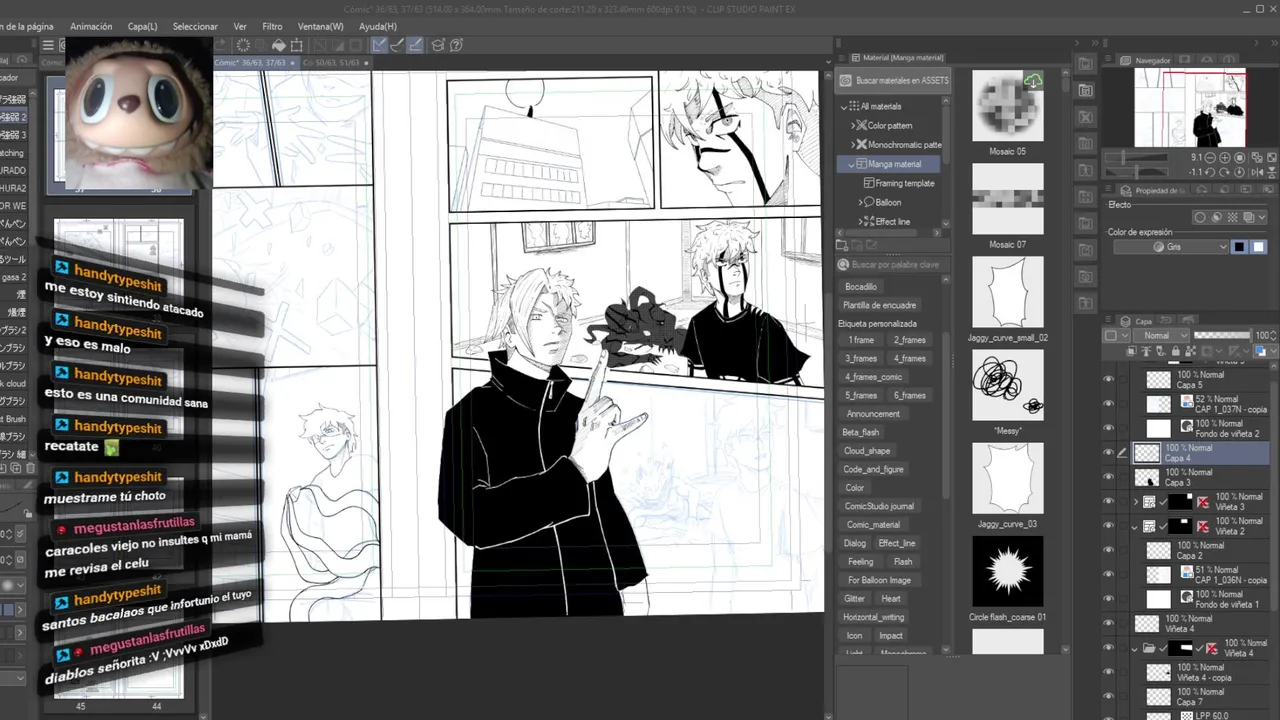Expand the Color pattern folder
Screen dimensions: 1280x720
853,126
